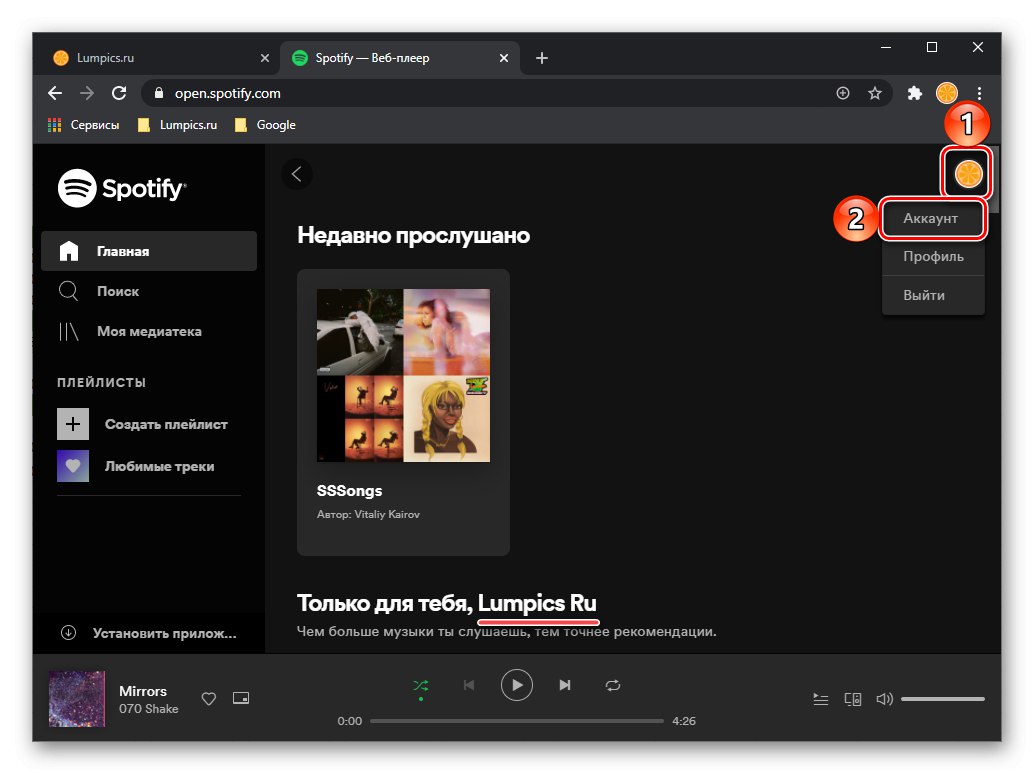Viewport: 1034px width, 774px height.
Task: Go forward in browser history
Action: 87,94
